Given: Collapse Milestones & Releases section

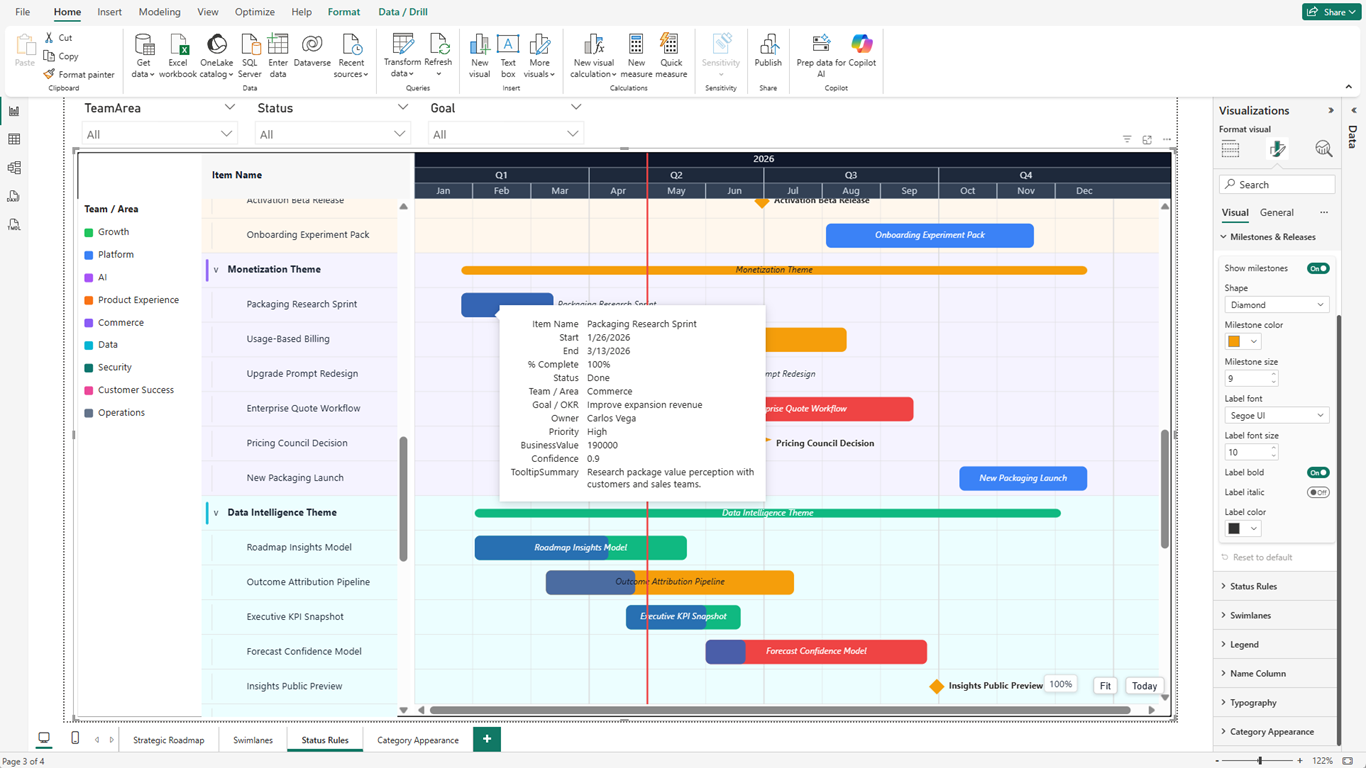Looking at the screenshot, I should pos(1268,237).
